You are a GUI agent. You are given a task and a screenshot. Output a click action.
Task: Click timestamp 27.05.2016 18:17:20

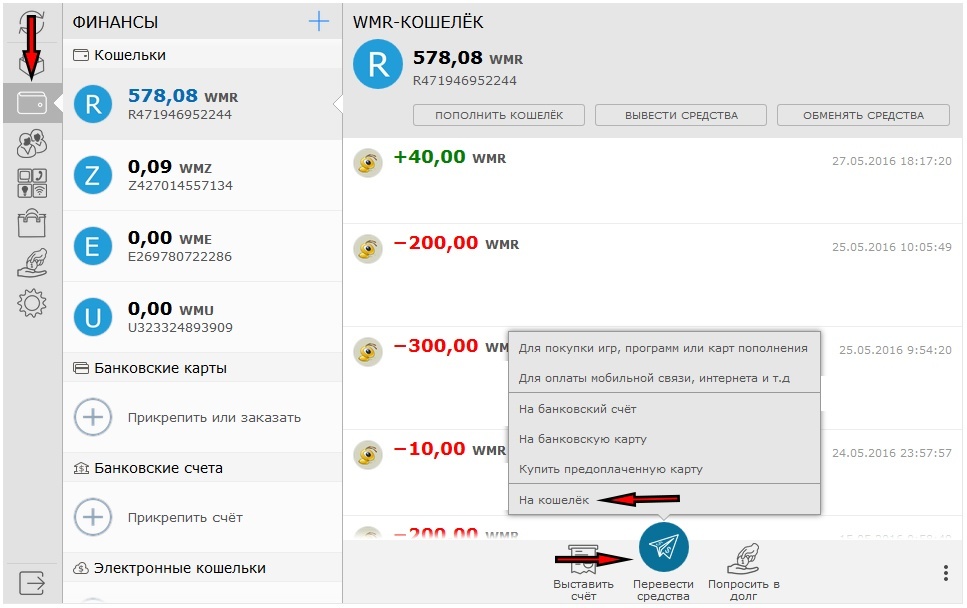(x=892, y=161)
